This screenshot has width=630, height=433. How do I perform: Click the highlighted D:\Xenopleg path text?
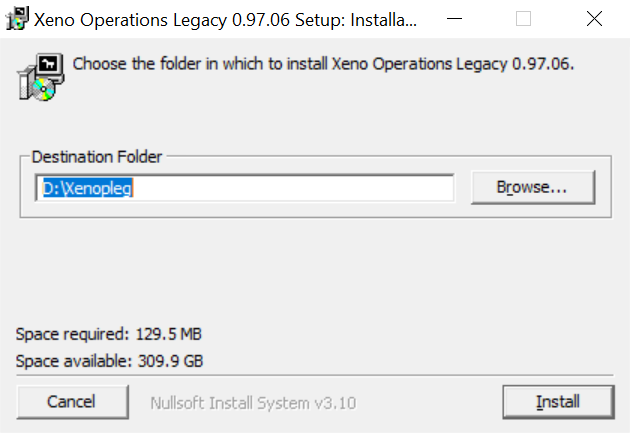point(88,188)
